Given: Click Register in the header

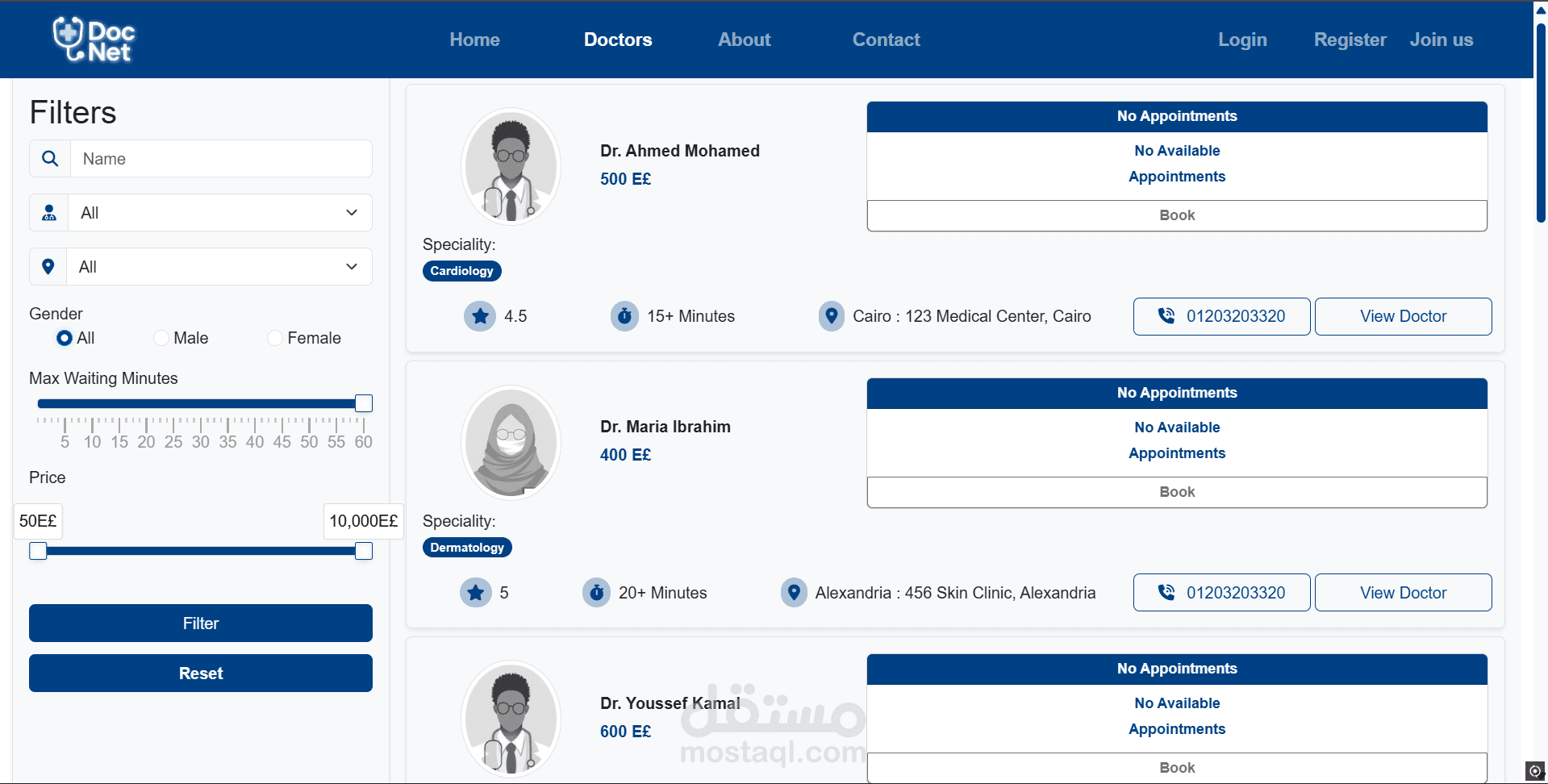Looking at the screenshot, I should tap(1350, 40).
